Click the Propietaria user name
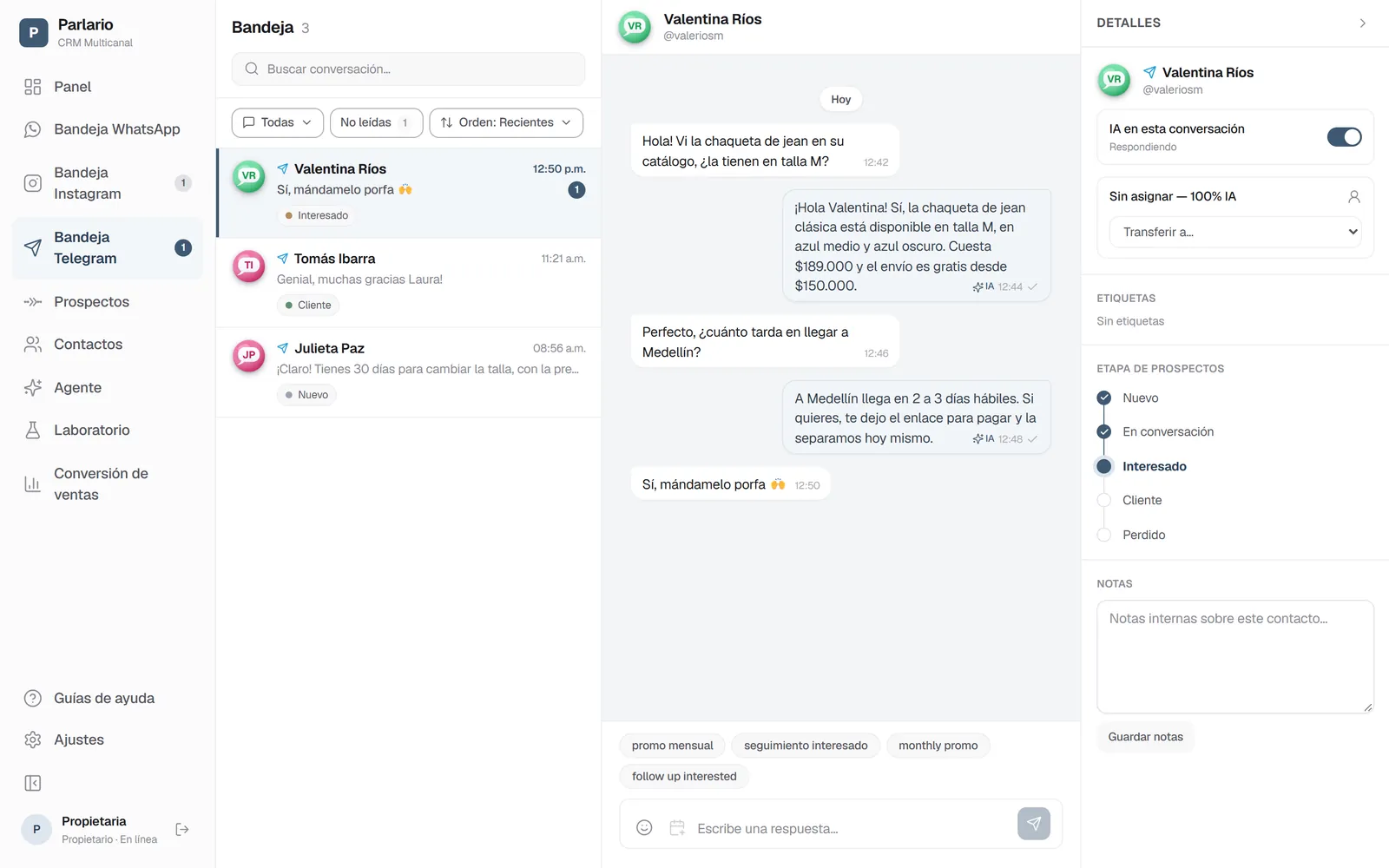Screen dimensions: 1389x868 pyautogui.click(x=94, y=821)
